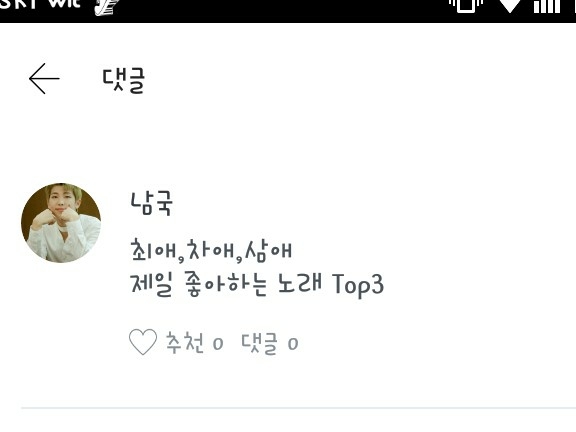Open the 남국 username profile
Screen dimensions: 576x432
151,204
